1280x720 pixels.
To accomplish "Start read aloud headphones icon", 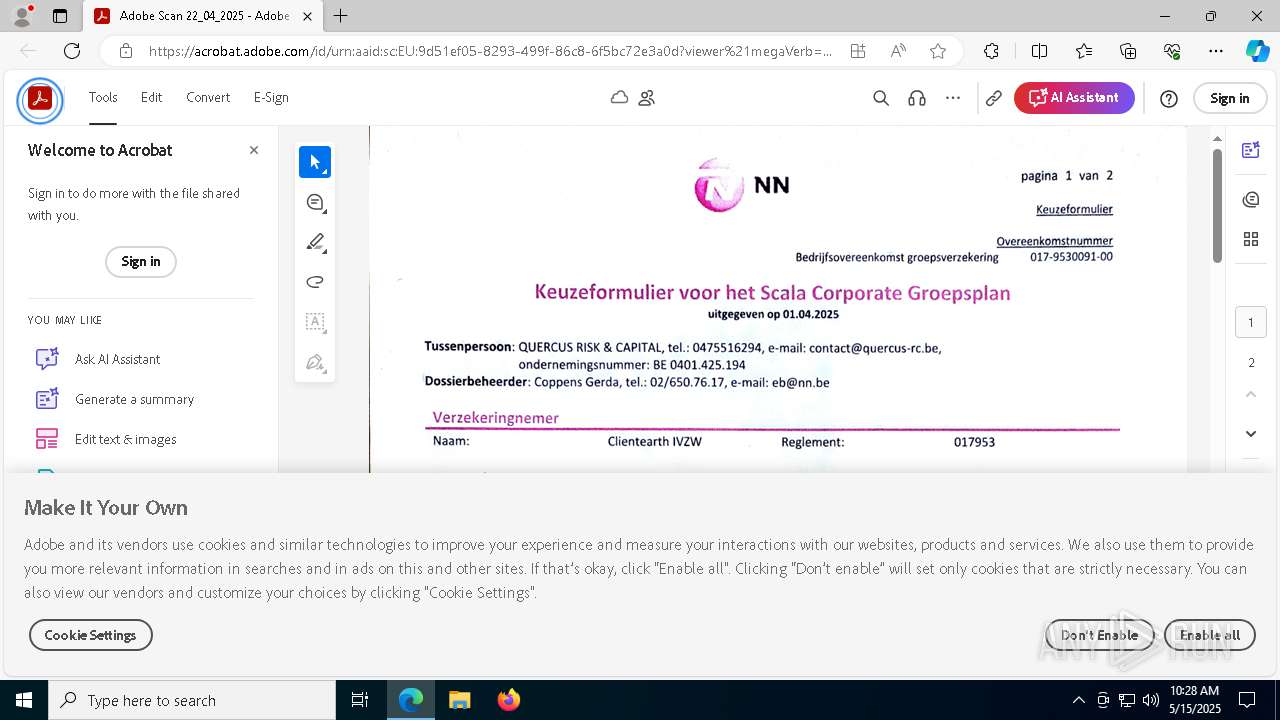I will tap(917, 98).
